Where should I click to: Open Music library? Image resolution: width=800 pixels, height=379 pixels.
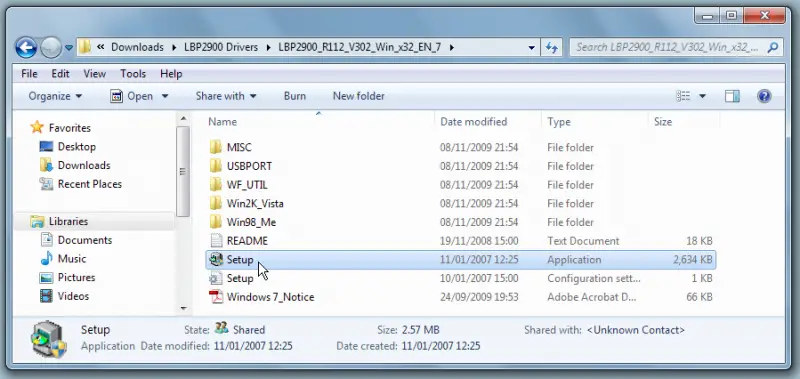pos(63,259)
